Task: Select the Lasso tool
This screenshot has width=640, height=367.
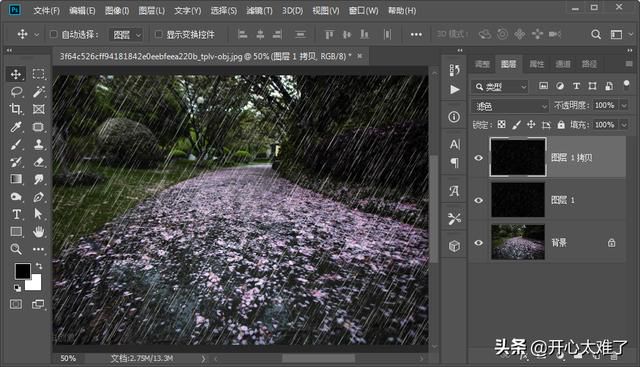Action: tap(16, 91)
